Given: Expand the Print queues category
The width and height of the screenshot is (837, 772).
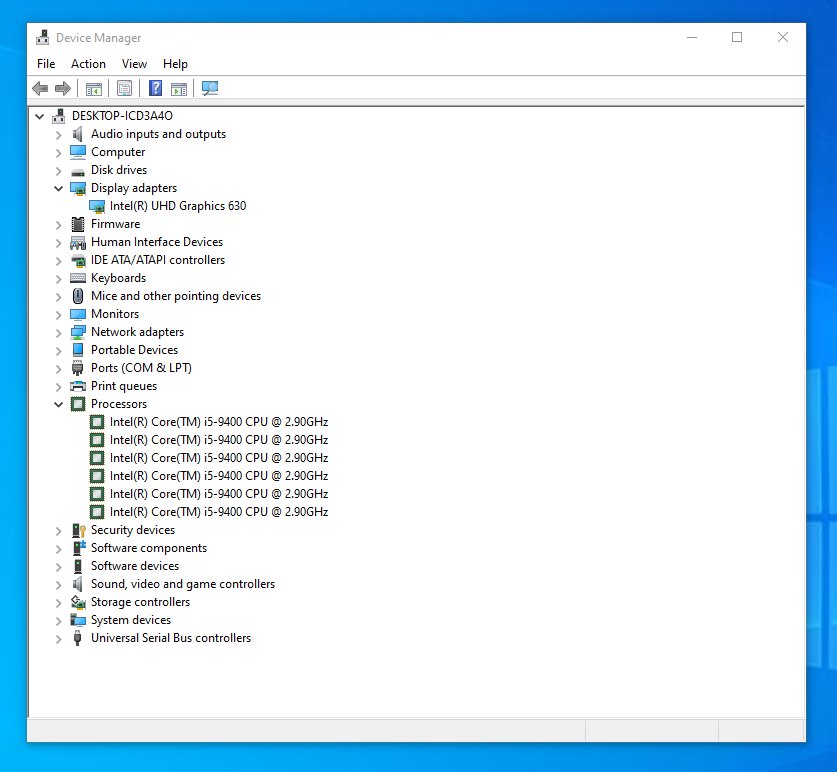Looking at the screenshot, I should point(59,387).
